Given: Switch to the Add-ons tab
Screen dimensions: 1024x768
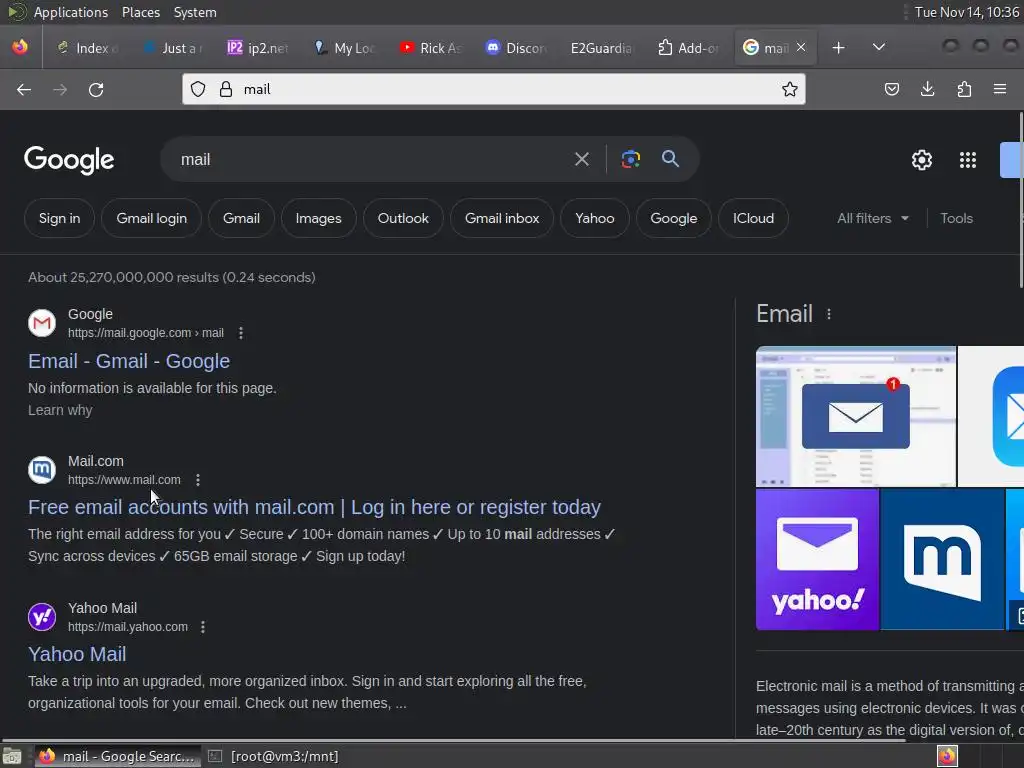Looking at the screenshot, I should 688,48.
